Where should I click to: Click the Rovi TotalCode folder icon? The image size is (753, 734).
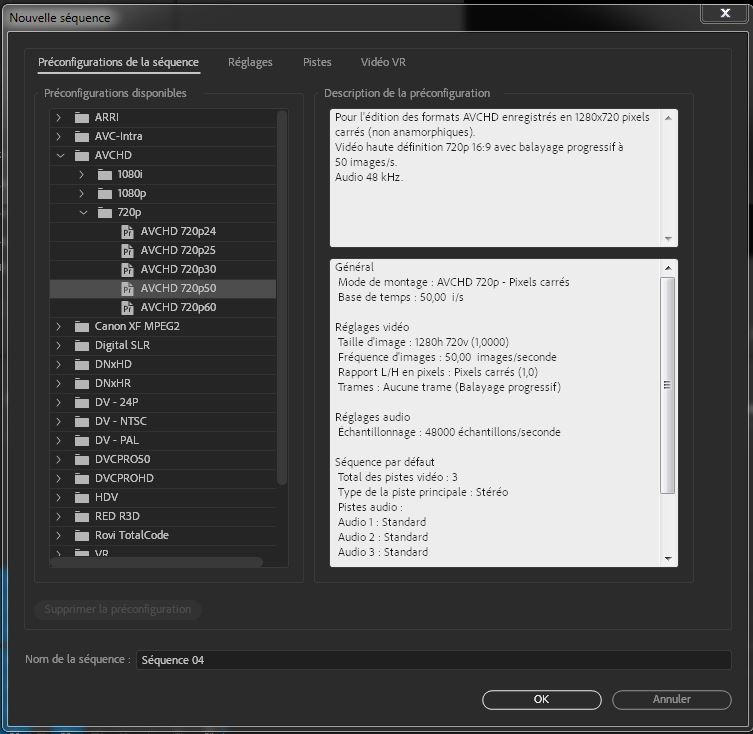pos(82,536)
